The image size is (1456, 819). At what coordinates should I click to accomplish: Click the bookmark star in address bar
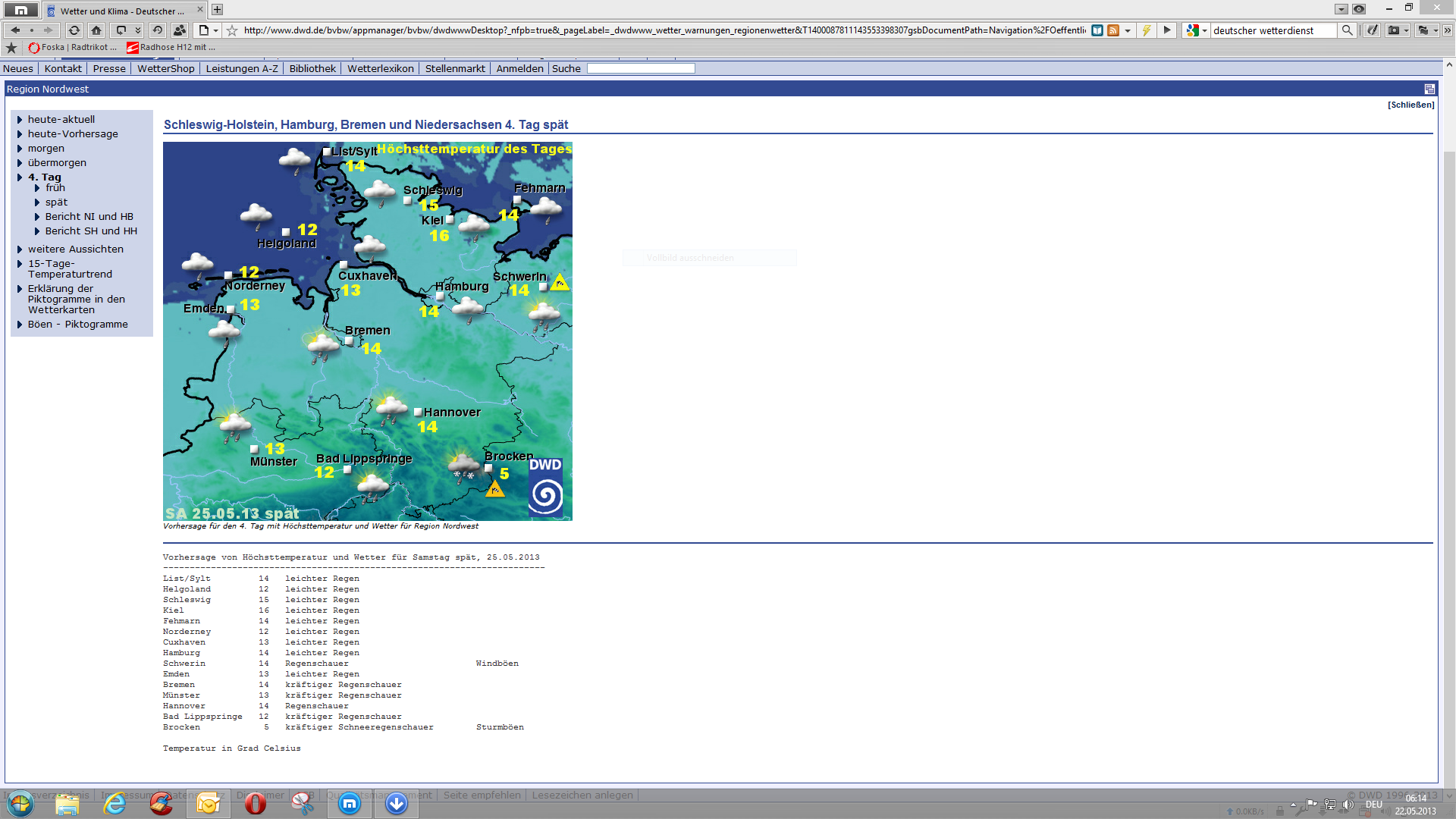[232, 30]
